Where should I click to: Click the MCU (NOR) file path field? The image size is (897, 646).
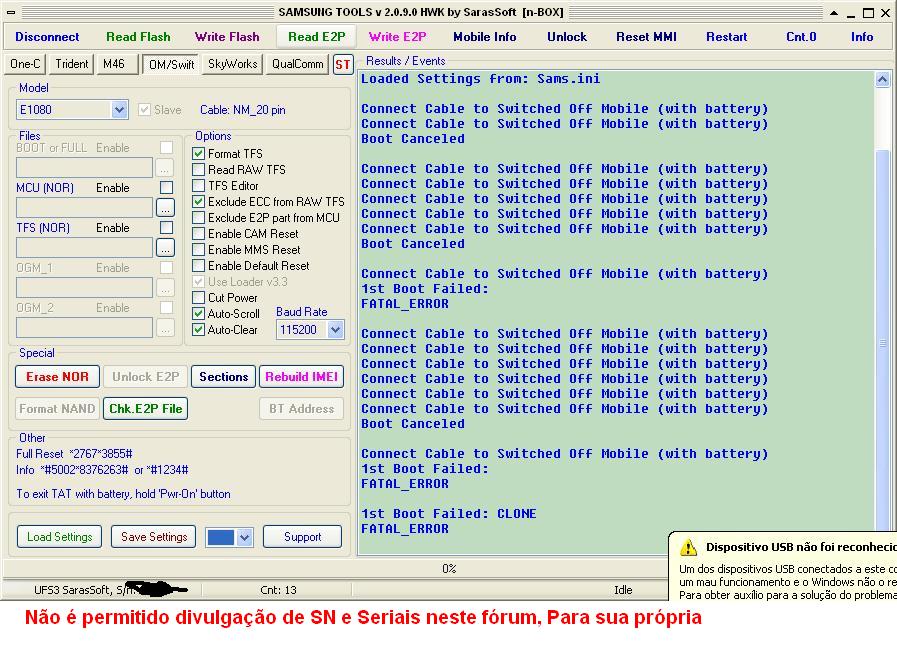pyautogui.click(x=85, y=208)
